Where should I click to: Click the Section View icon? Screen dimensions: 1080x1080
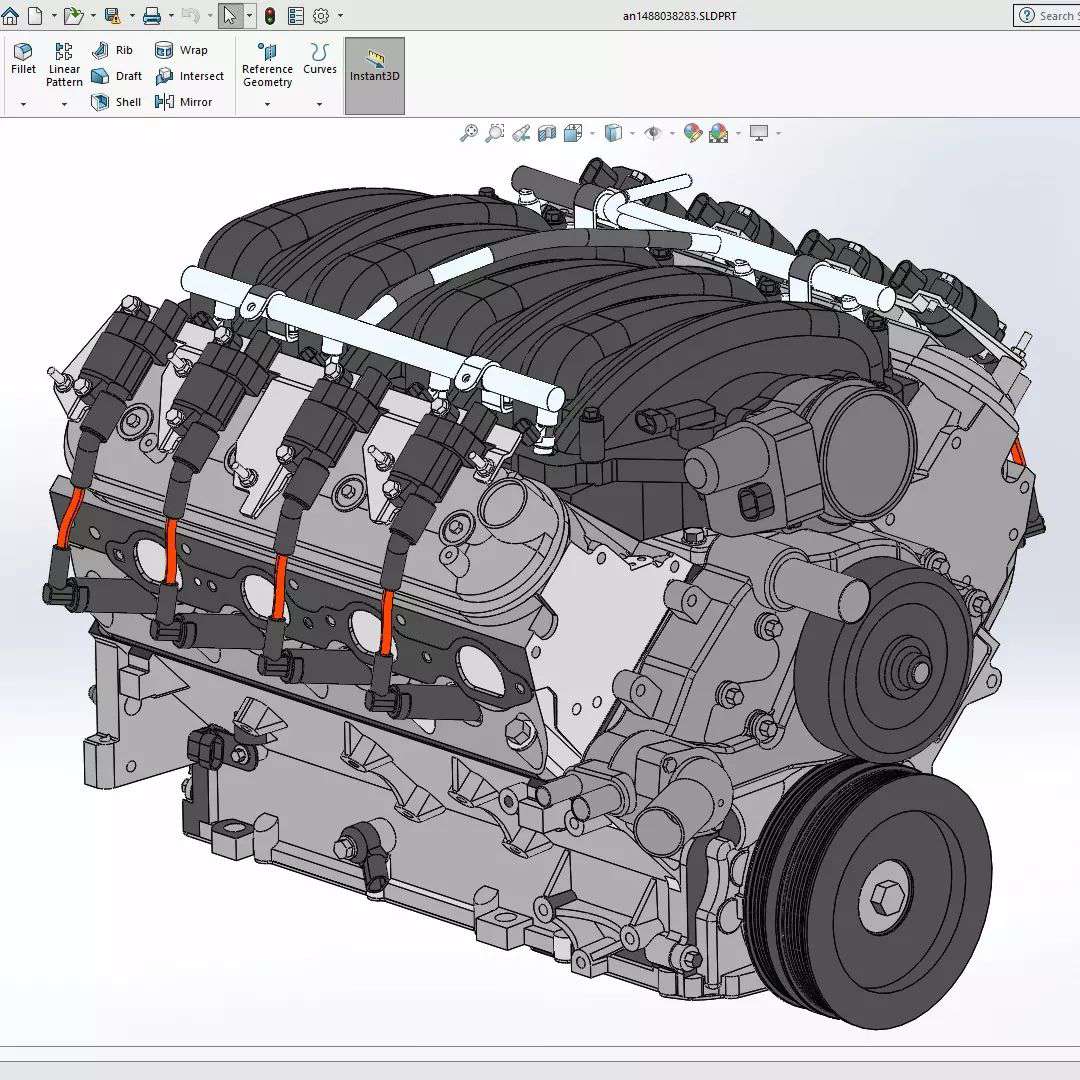coord(547,132)
